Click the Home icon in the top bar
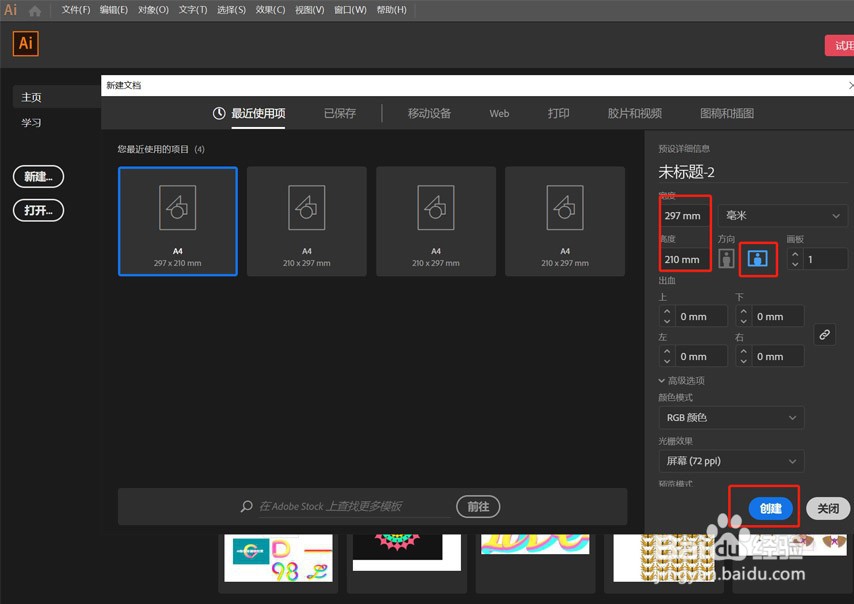 click(33, 10)
